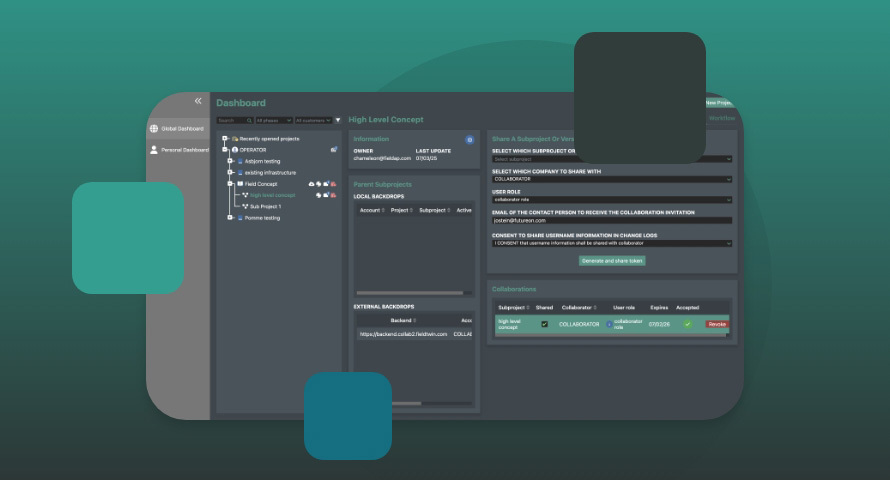Click the contact person email input field

click(x=611, y=220)
